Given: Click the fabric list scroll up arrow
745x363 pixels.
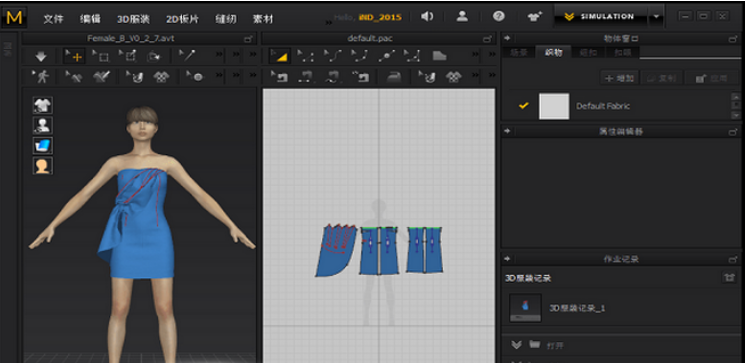Looking at the screenshot, I should tap(735, 96).
